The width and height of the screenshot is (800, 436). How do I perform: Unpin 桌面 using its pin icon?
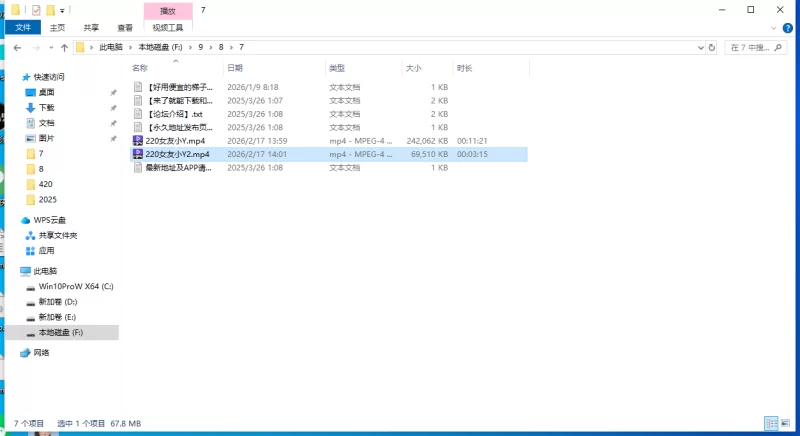click(x=113, y=93)
